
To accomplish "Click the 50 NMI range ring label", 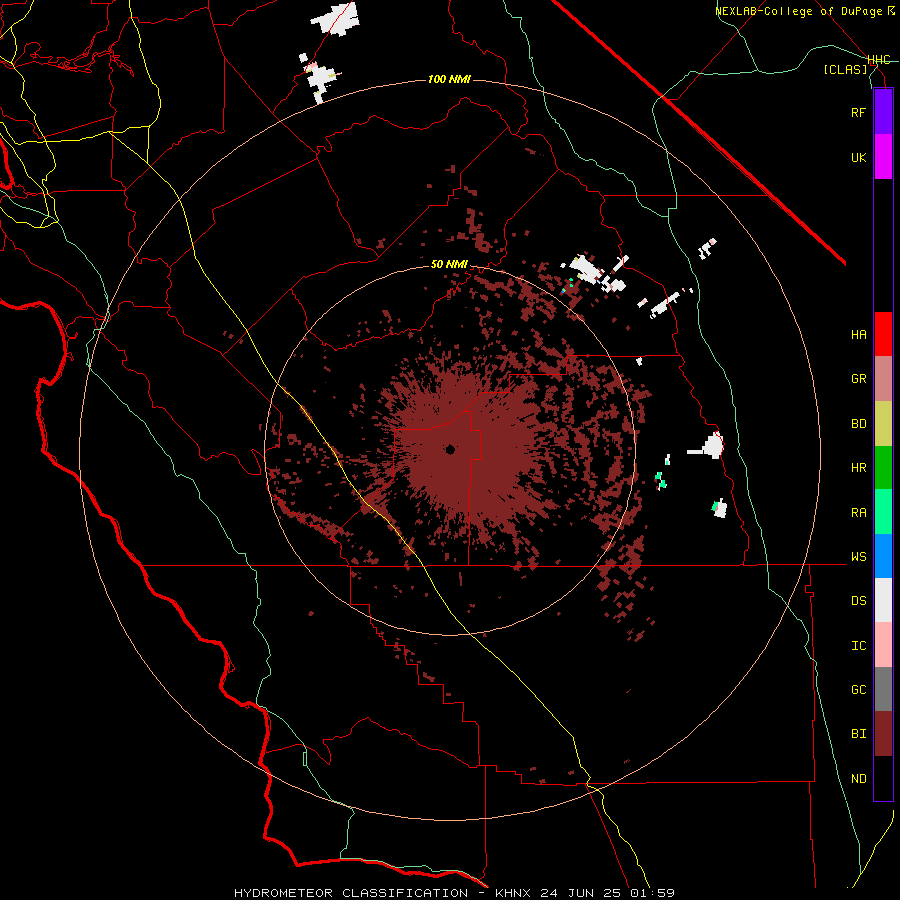I will coord(449,264).
